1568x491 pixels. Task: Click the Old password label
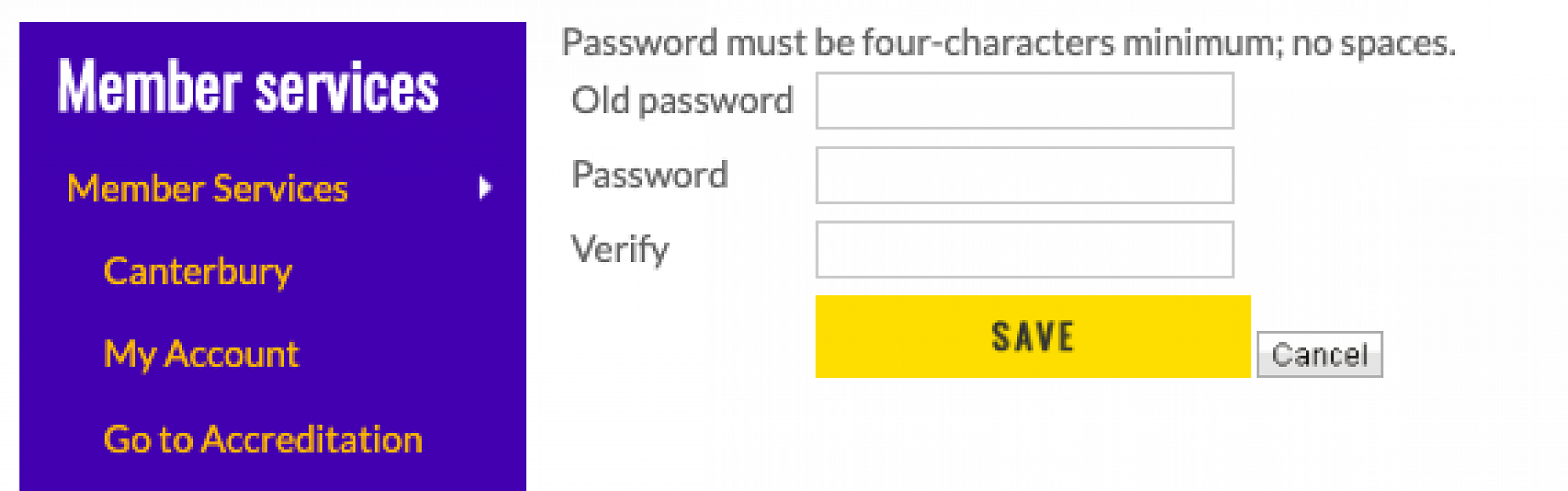682,101
